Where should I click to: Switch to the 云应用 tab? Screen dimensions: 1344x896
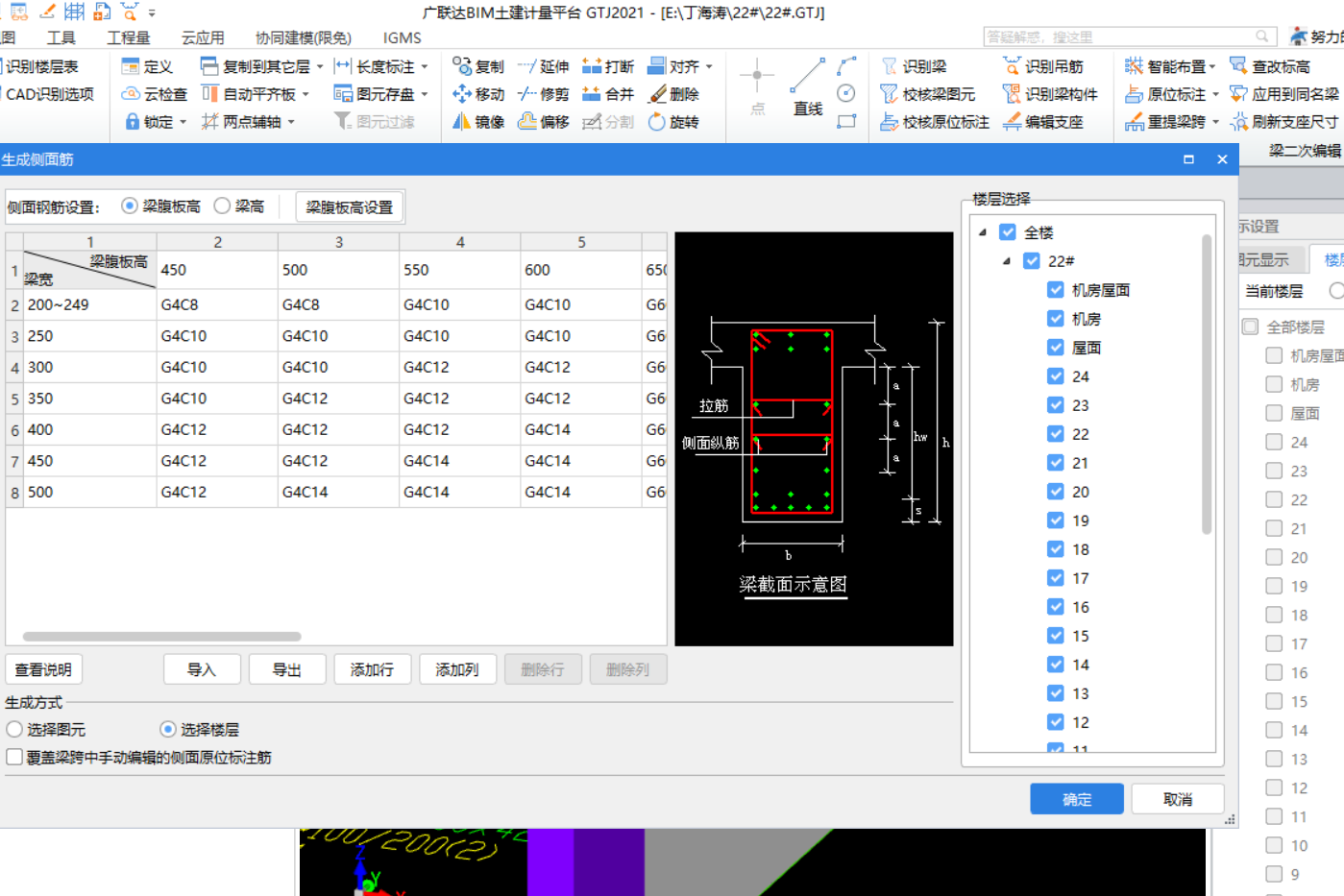coord(203,37)
